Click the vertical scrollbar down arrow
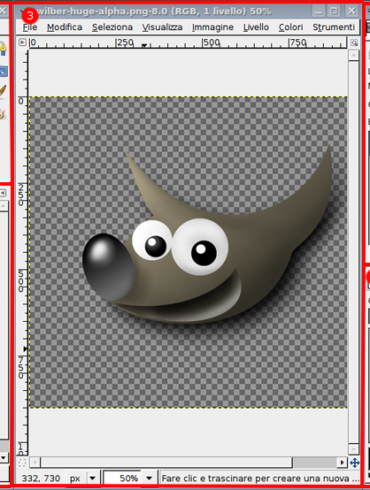This screenshot has width=370, height=490. tap(354, 449)
